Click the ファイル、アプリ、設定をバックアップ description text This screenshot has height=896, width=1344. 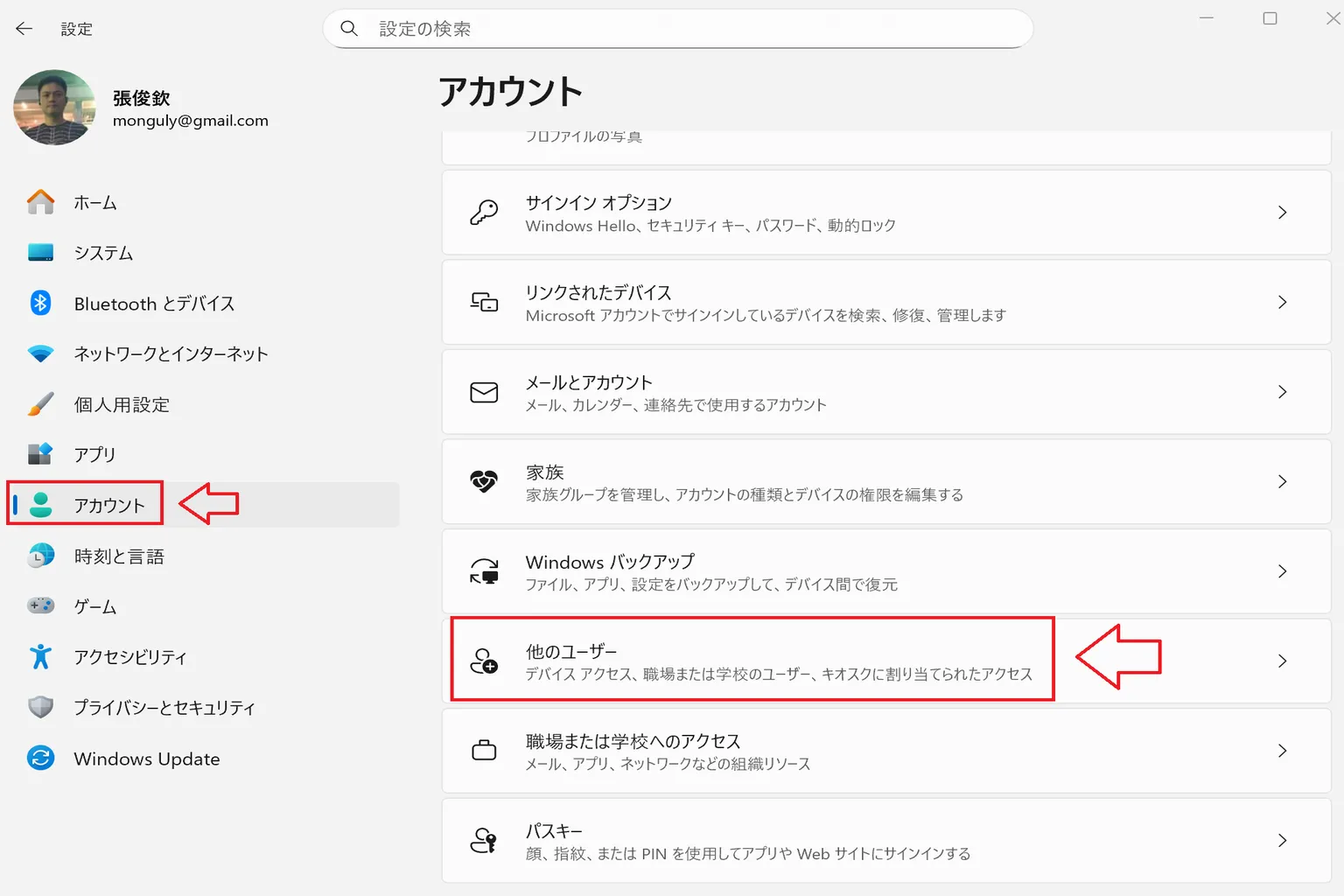click(711, 584)
